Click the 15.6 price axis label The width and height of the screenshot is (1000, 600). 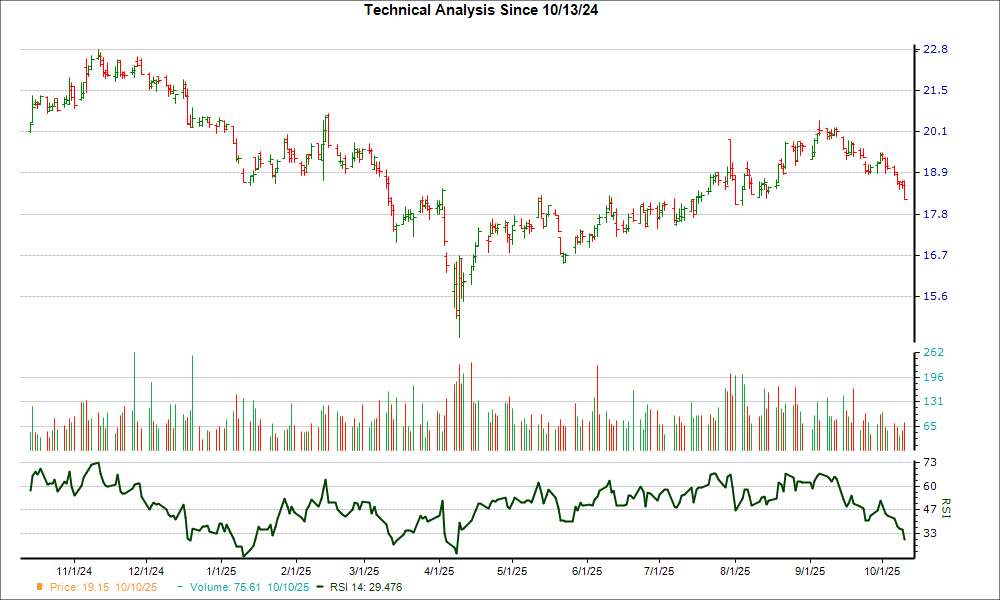coord(935,296)
